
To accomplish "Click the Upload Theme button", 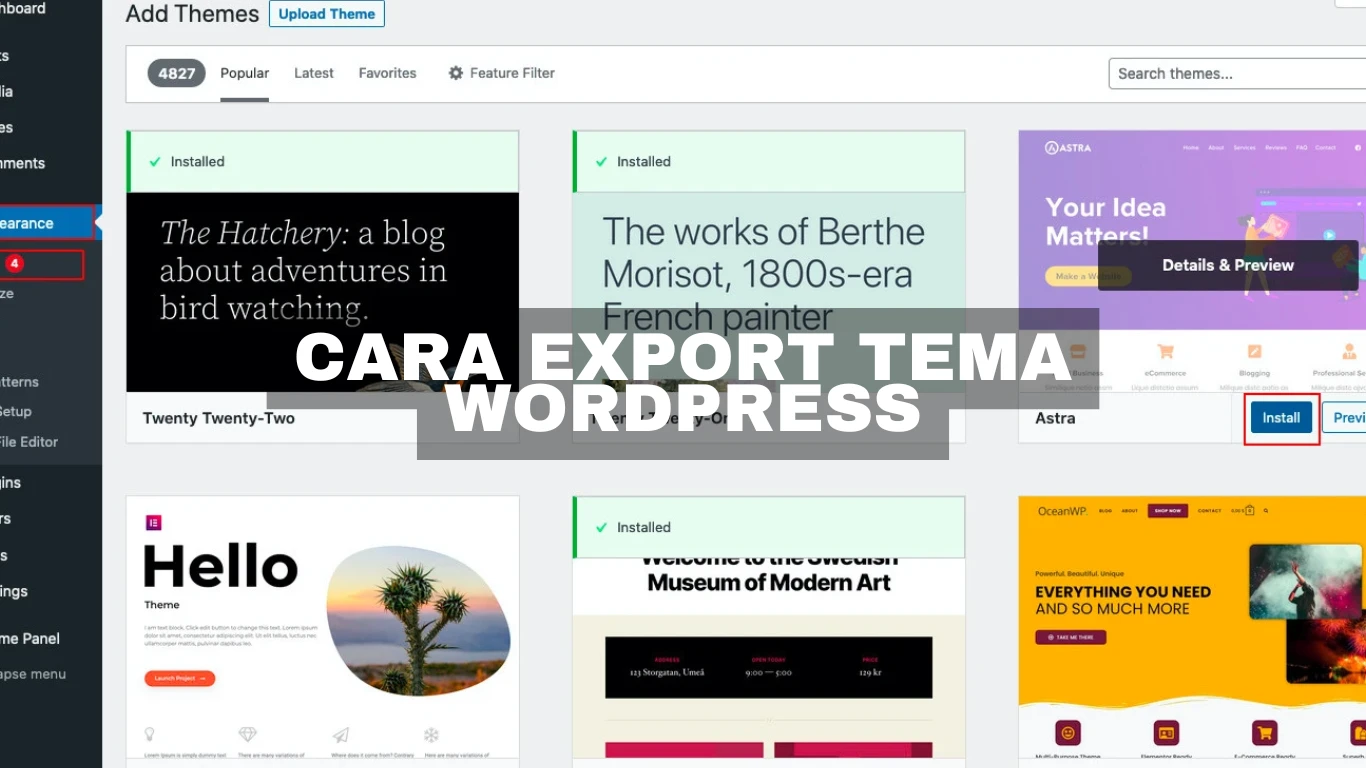I will tap(327, 14).
